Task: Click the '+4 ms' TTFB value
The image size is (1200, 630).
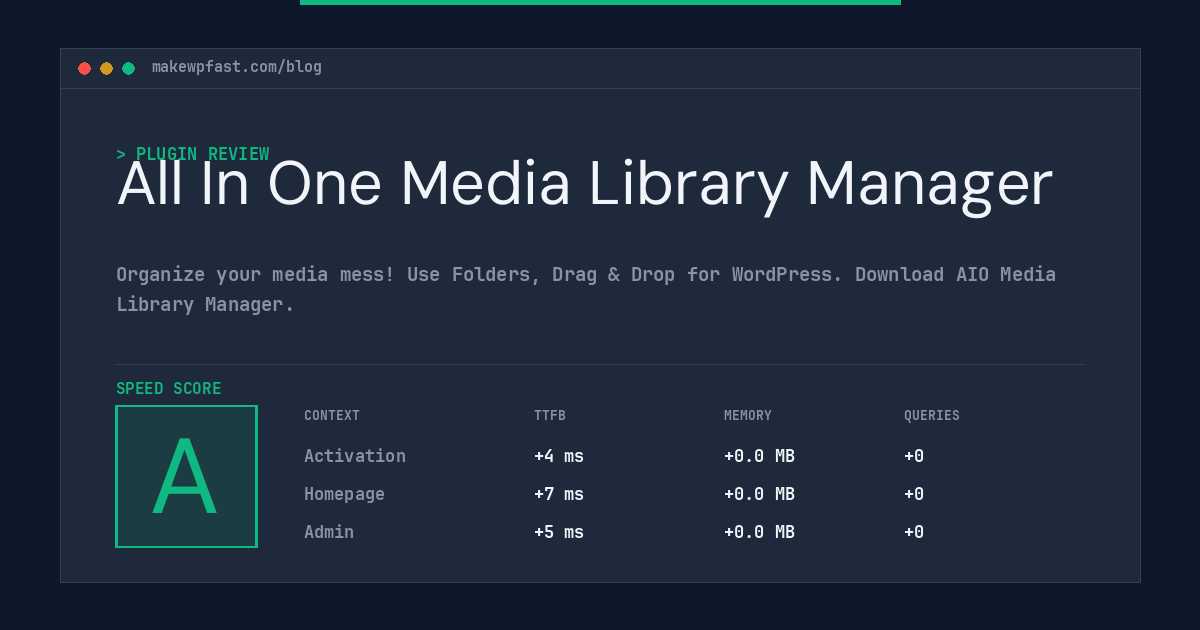Action: click(559, 456)
